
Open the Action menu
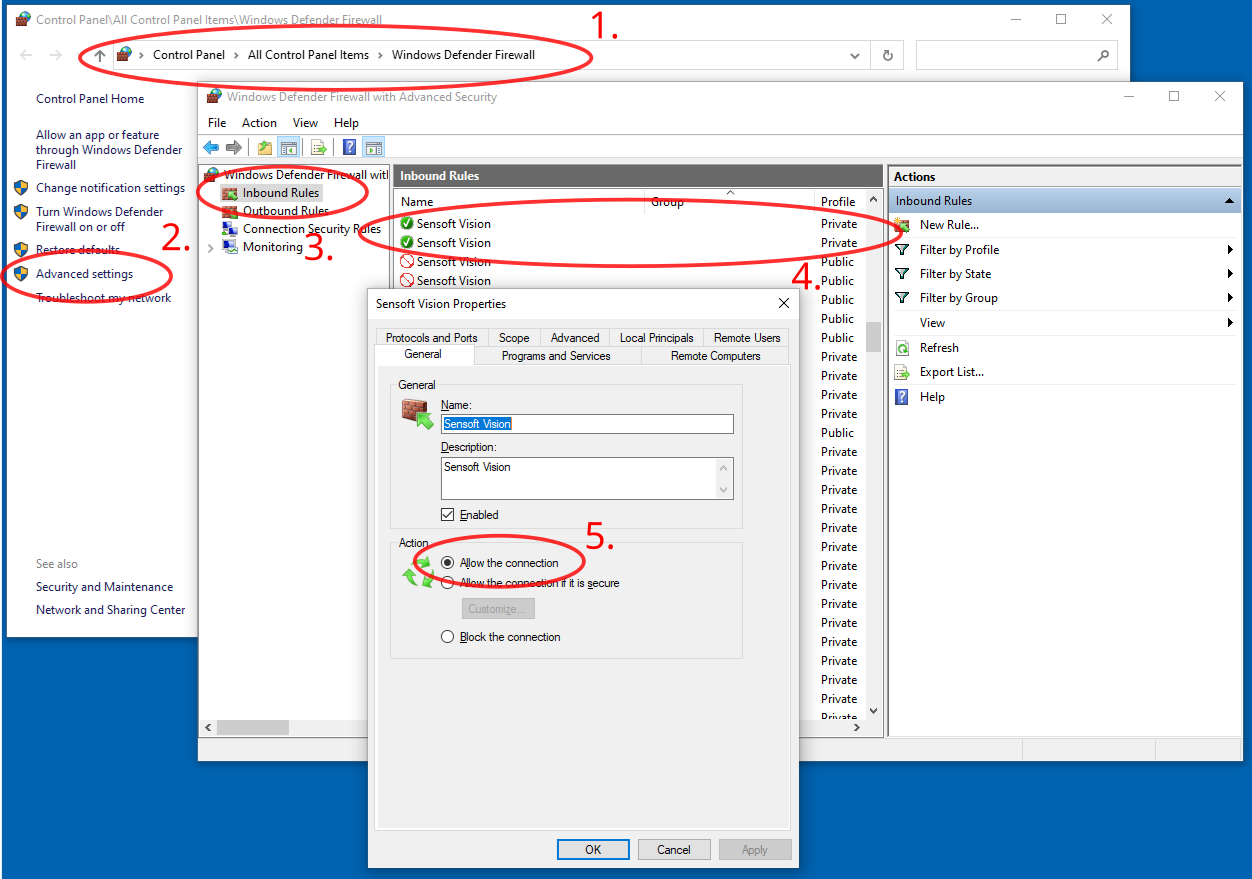pos(259,123)
